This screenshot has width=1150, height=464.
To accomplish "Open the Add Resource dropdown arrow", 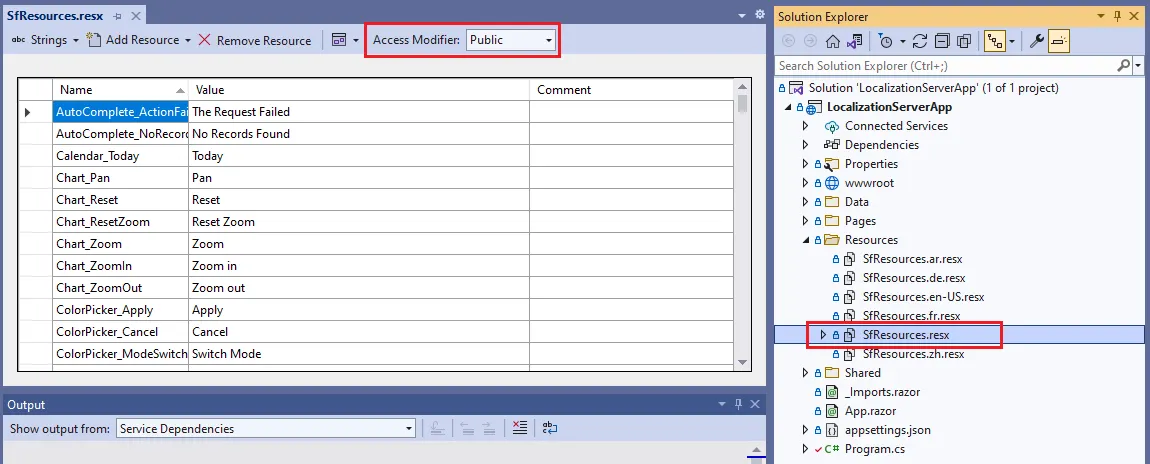I will point(188,40).
